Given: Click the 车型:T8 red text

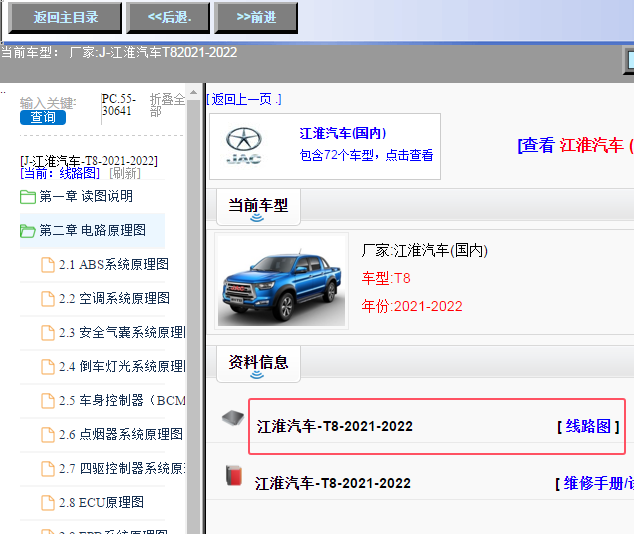Looking at the screenshot, I should point(386,278).
